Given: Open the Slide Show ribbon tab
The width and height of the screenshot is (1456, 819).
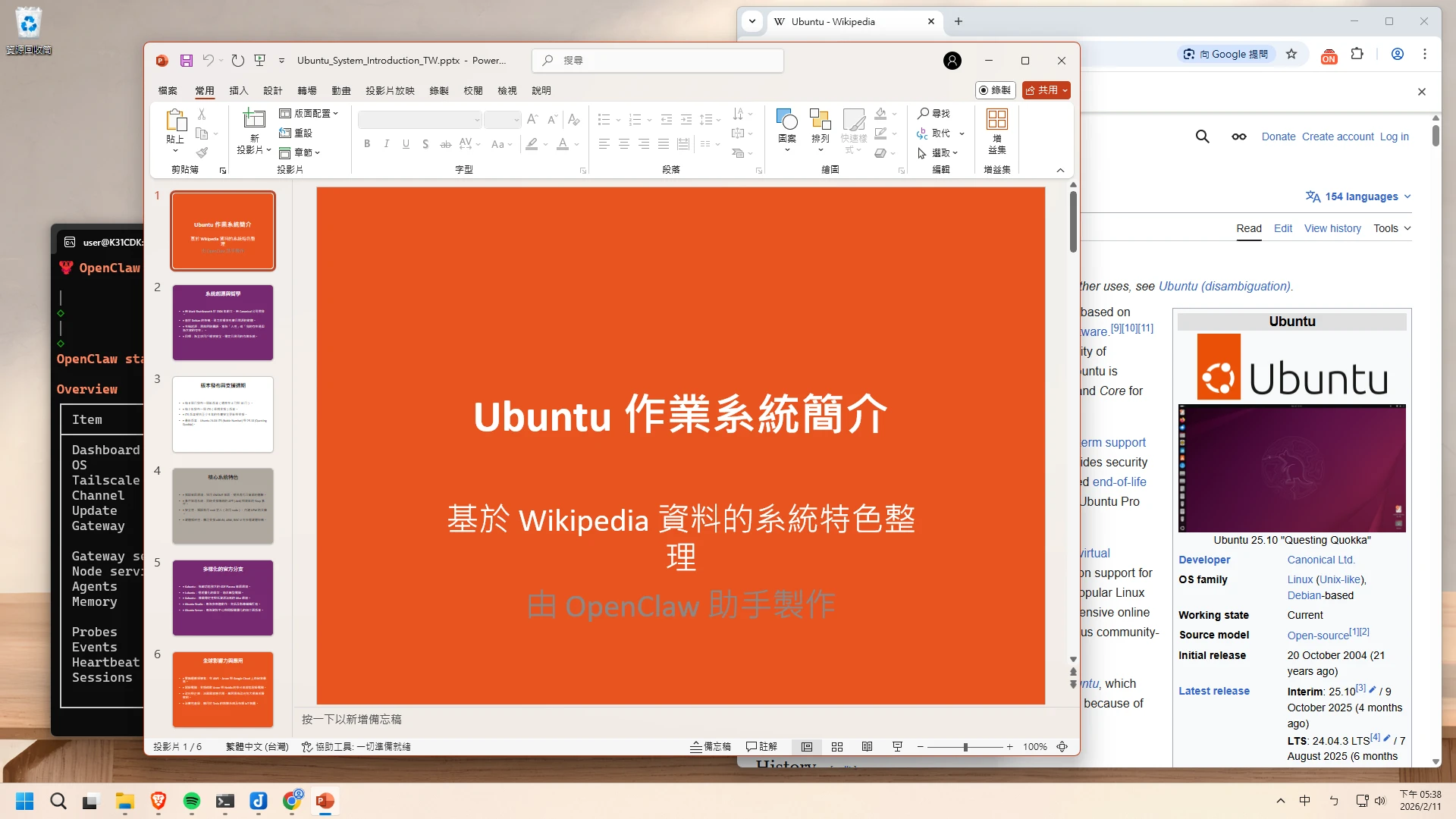Looking at the screenshot, I should [390, 90].
